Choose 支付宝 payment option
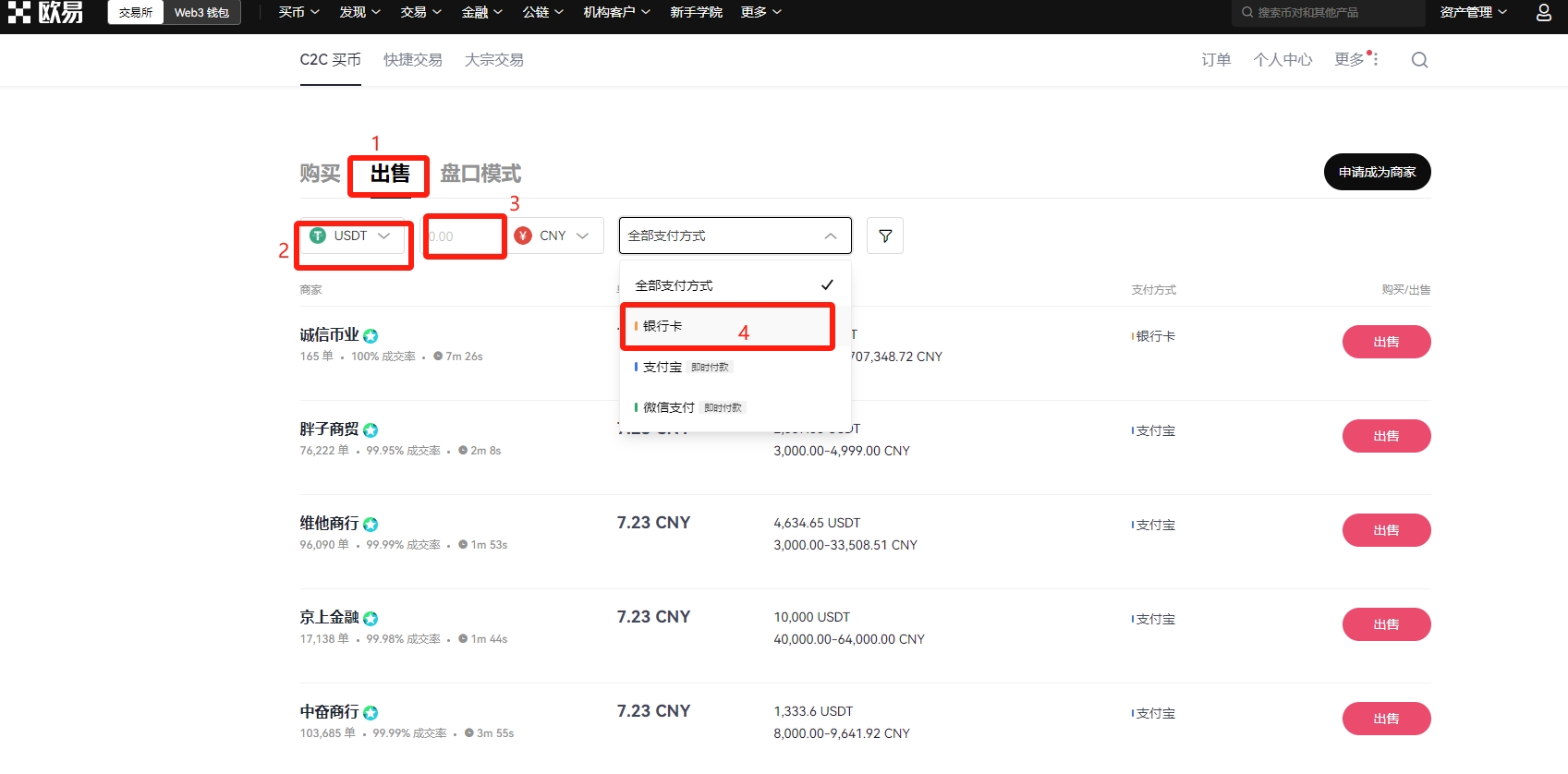 (x=735, y=367)
